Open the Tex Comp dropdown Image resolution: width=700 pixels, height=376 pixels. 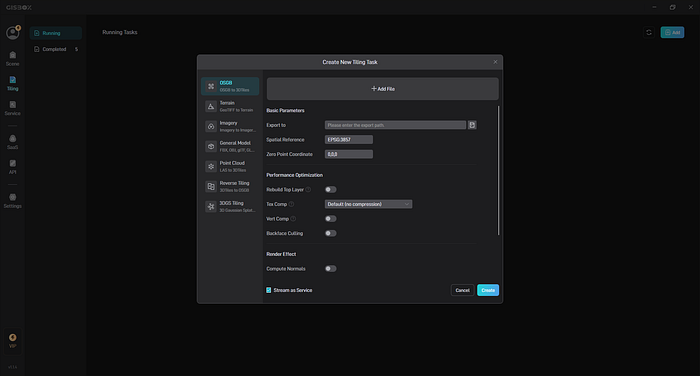point(368,204)
